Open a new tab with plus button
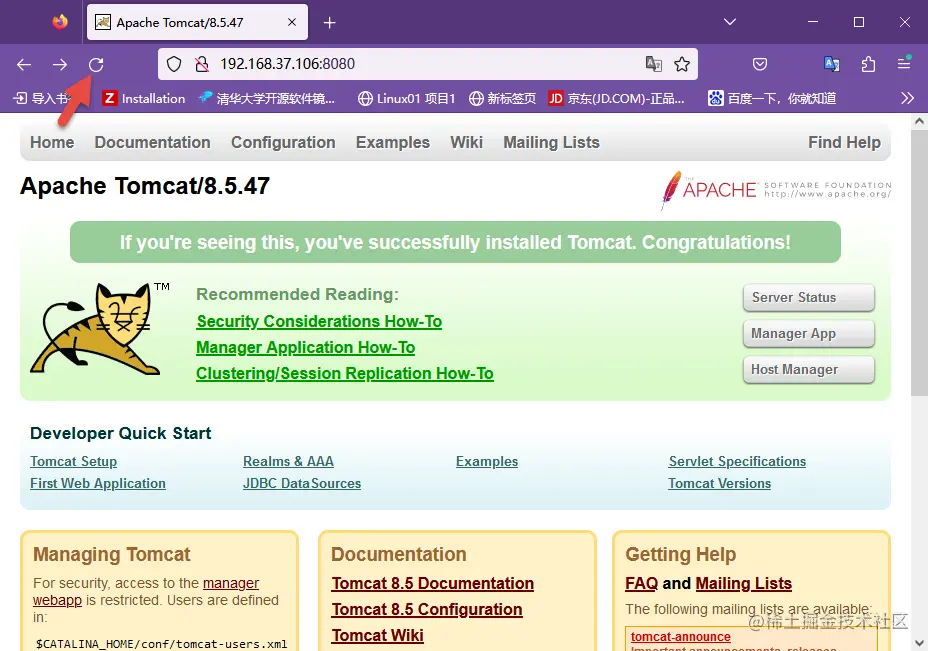 point(330,22)
